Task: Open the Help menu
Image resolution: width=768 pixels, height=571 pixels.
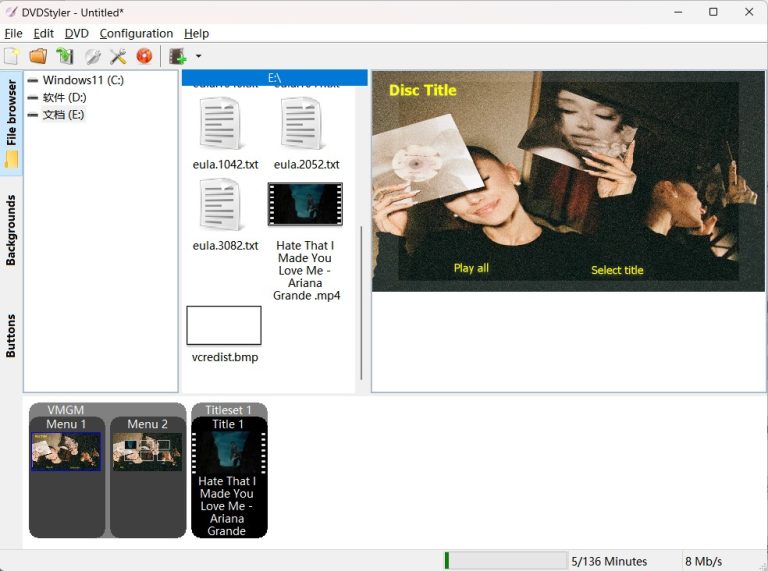Action: pyautogui.click(x=196, y=33)
